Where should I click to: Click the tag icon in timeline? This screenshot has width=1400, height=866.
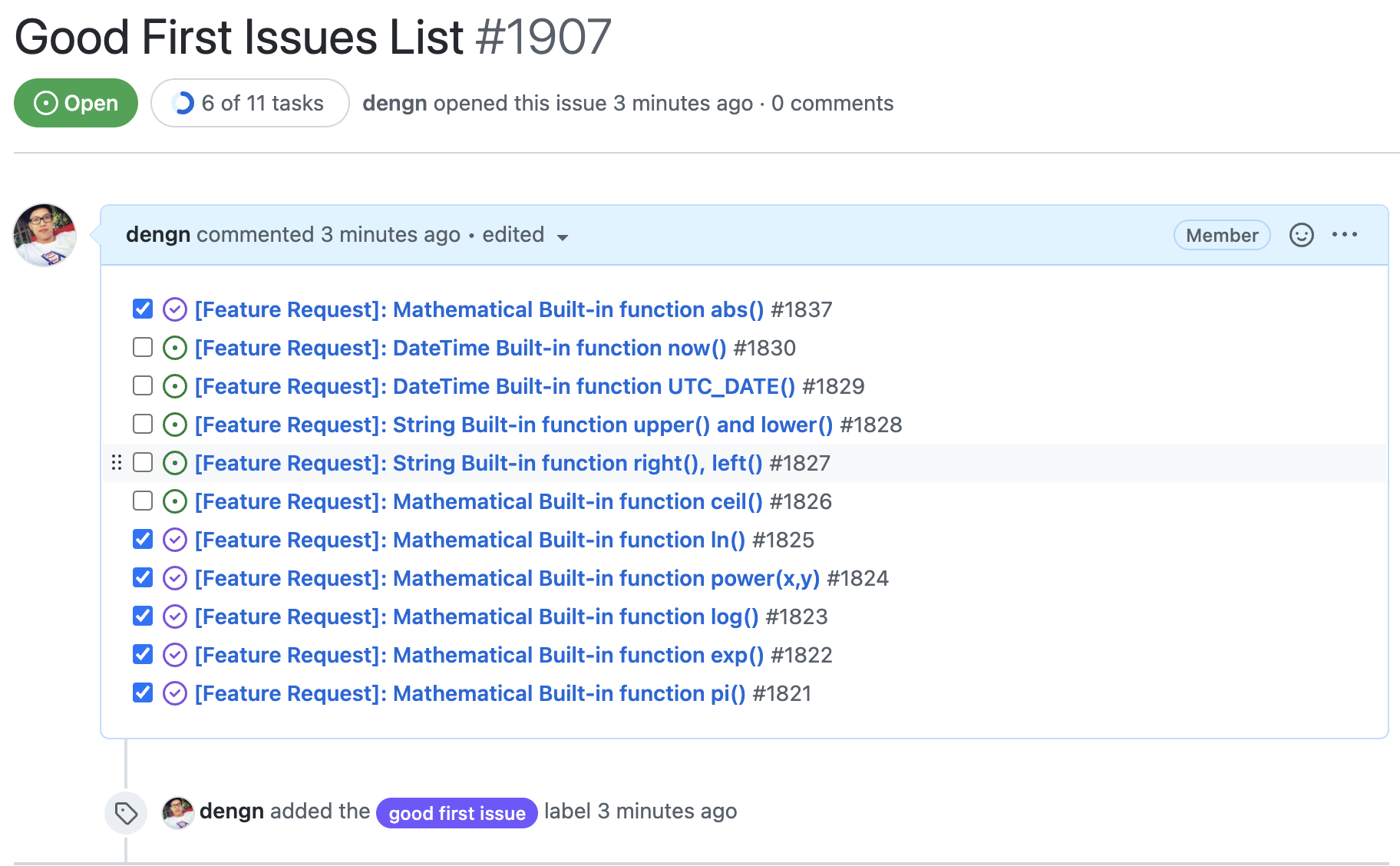coord(126,812)
